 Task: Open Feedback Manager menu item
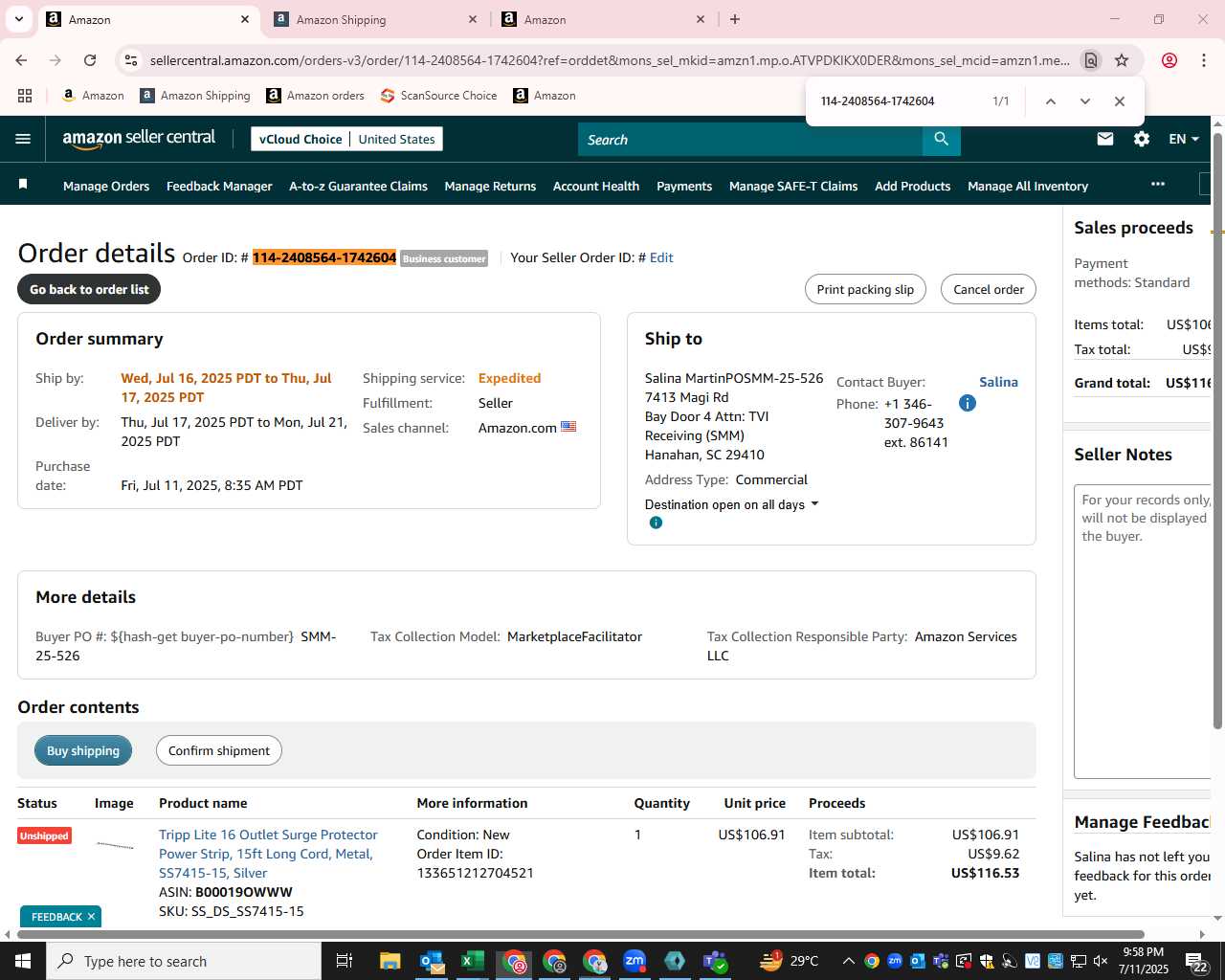[x=219, y=186]
